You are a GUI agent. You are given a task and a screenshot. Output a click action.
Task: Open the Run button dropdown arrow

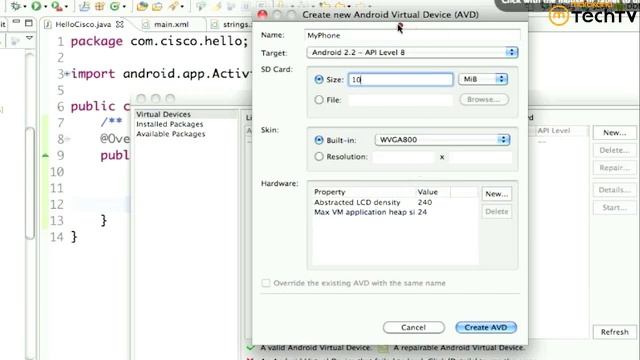(x=45, y=7)
